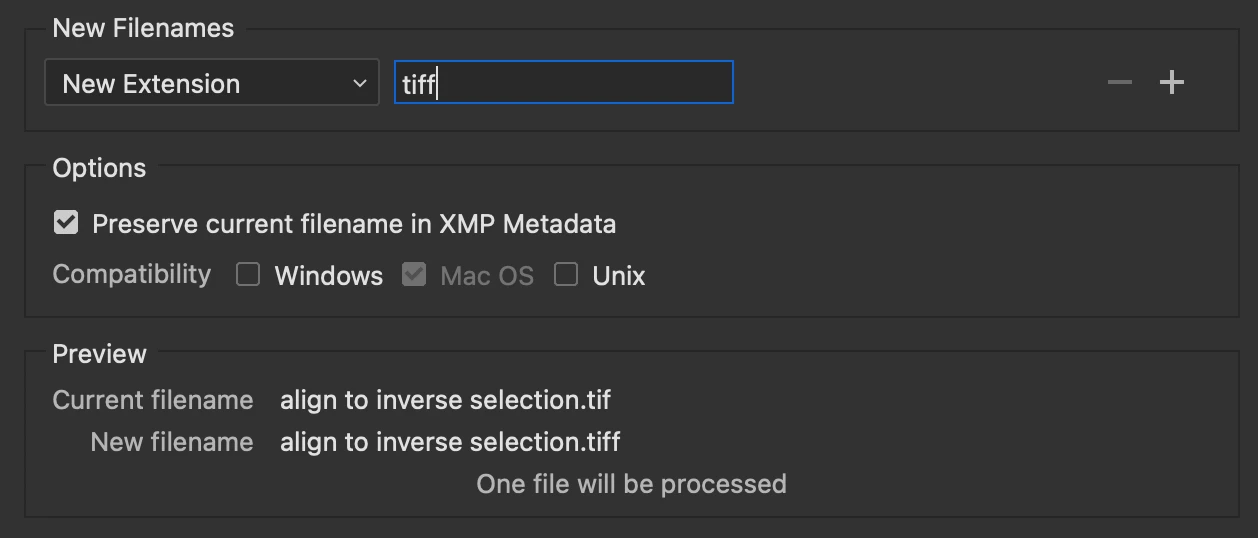Click the new filename 'align to inverse selection.tiff'

point(450,442)
